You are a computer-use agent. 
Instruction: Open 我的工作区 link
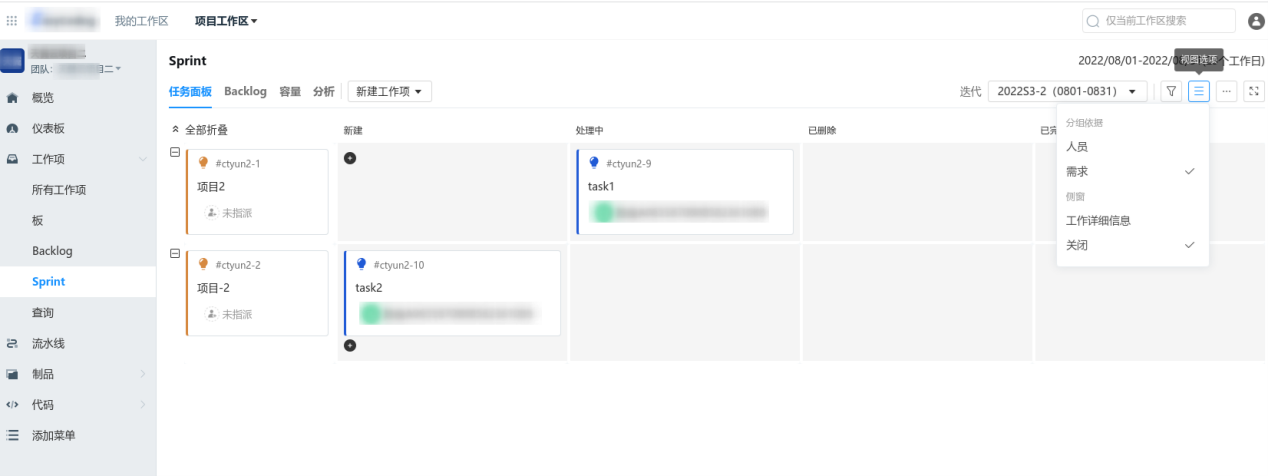(x=141, y=20)
